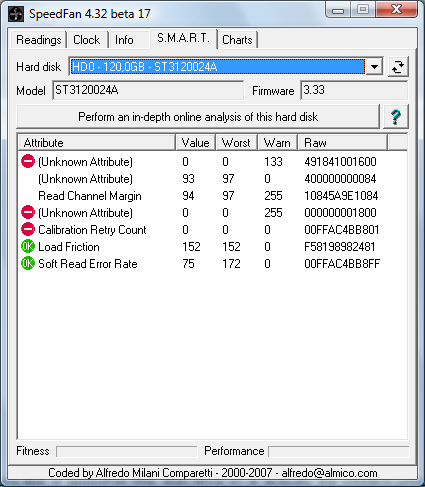Click warn value 133 in first row
This screenshot has height=487, width=425.
pos(273,162)
